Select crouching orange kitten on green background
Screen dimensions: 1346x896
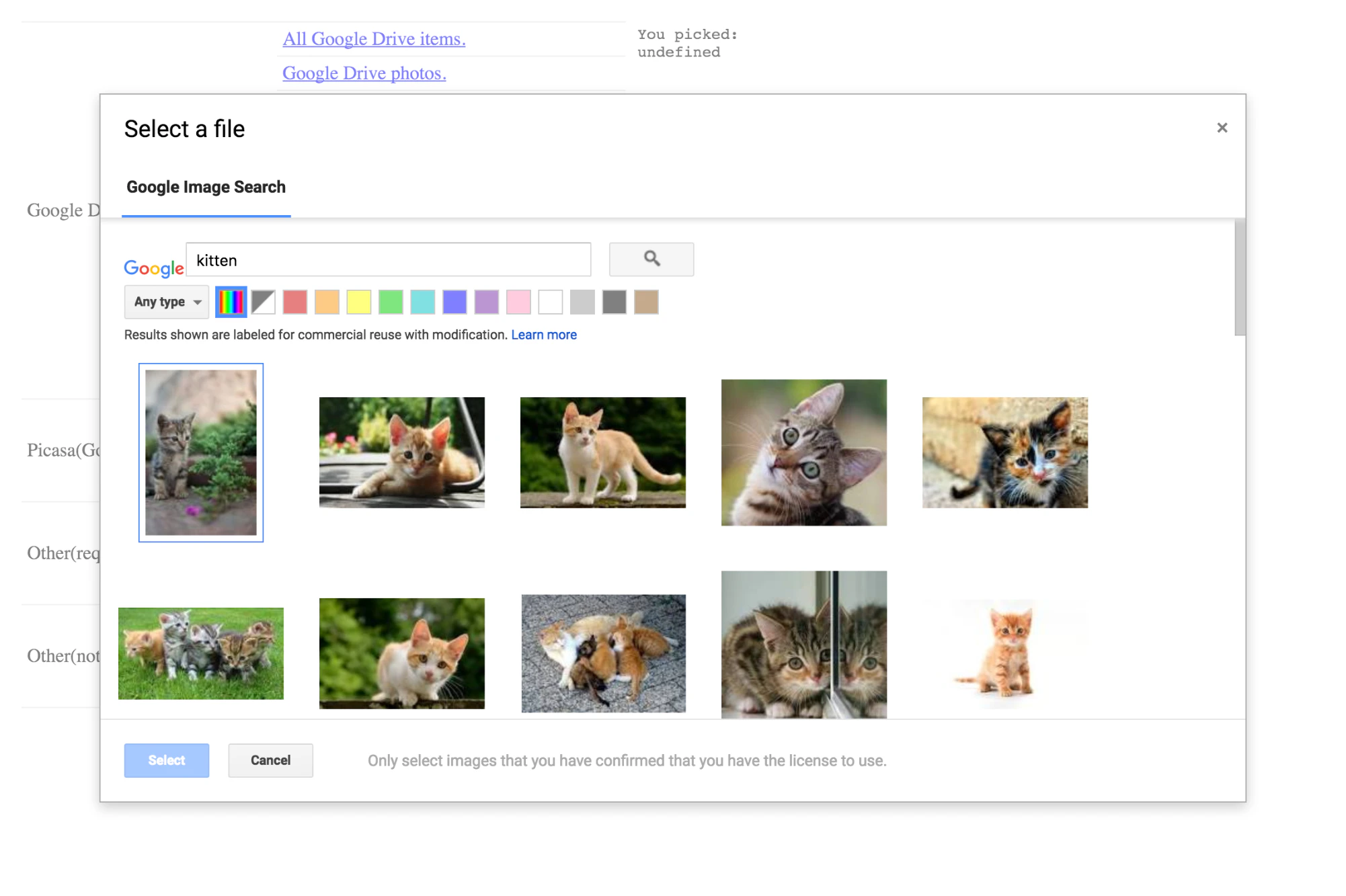pos(402,653)
